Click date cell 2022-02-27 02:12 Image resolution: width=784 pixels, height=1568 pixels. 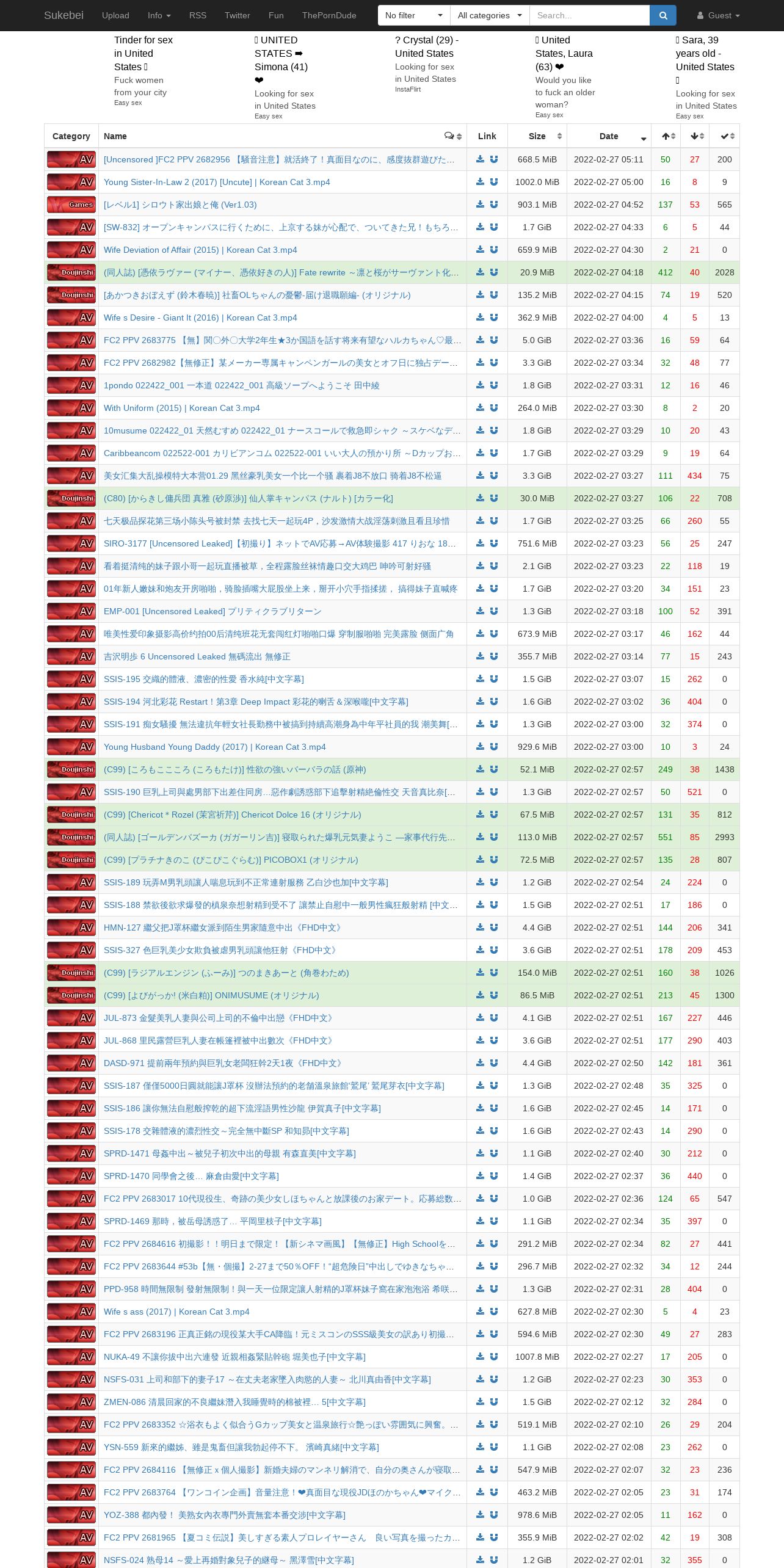[609, 1402]
